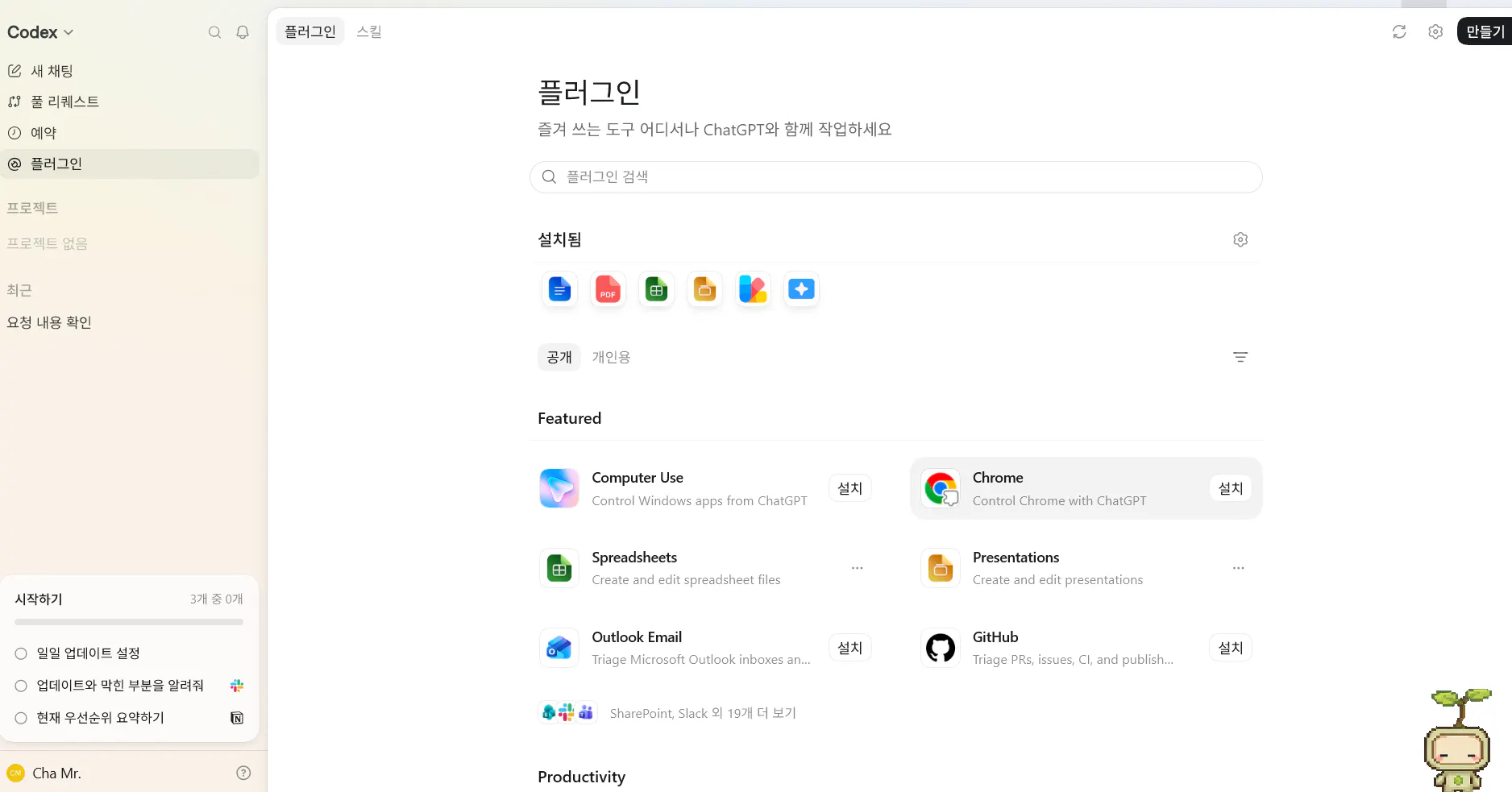Open more options for Spreadsheets

[858, 568]
